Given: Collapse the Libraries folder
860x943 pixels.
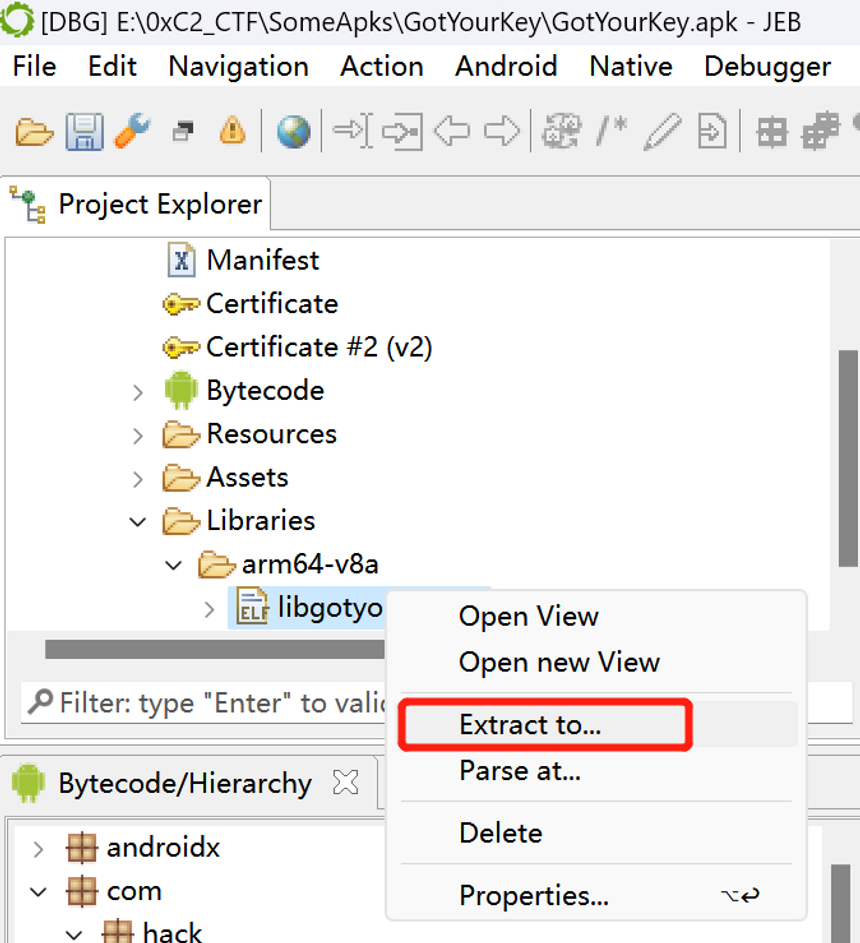Looking at the screenshot, I should pos(137,521).
